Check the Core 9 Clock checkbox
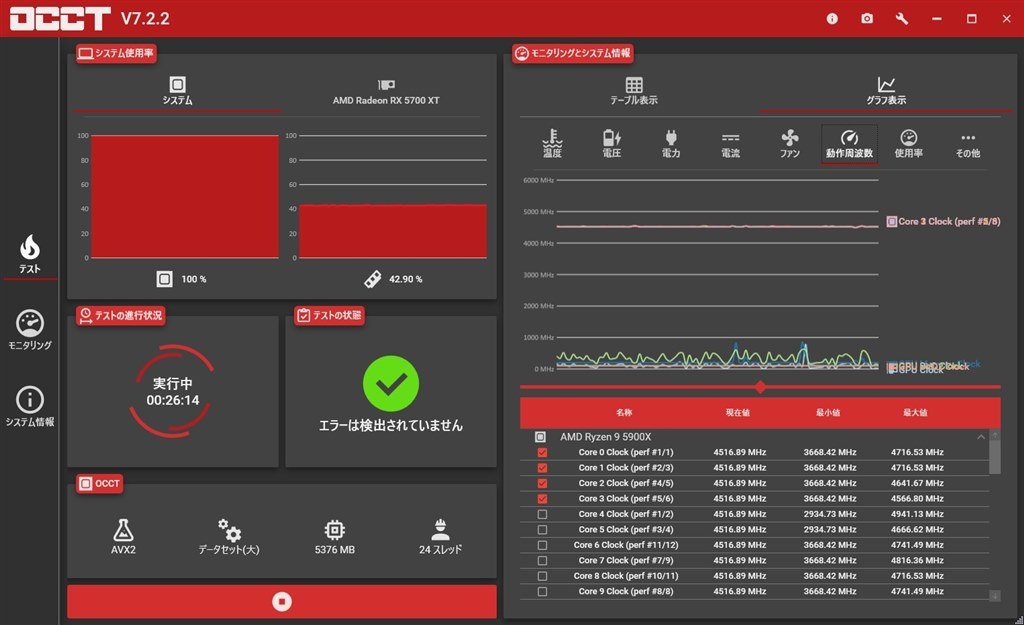The width and height of the screenshot is (1024, 625). click(x=542, y=591)
